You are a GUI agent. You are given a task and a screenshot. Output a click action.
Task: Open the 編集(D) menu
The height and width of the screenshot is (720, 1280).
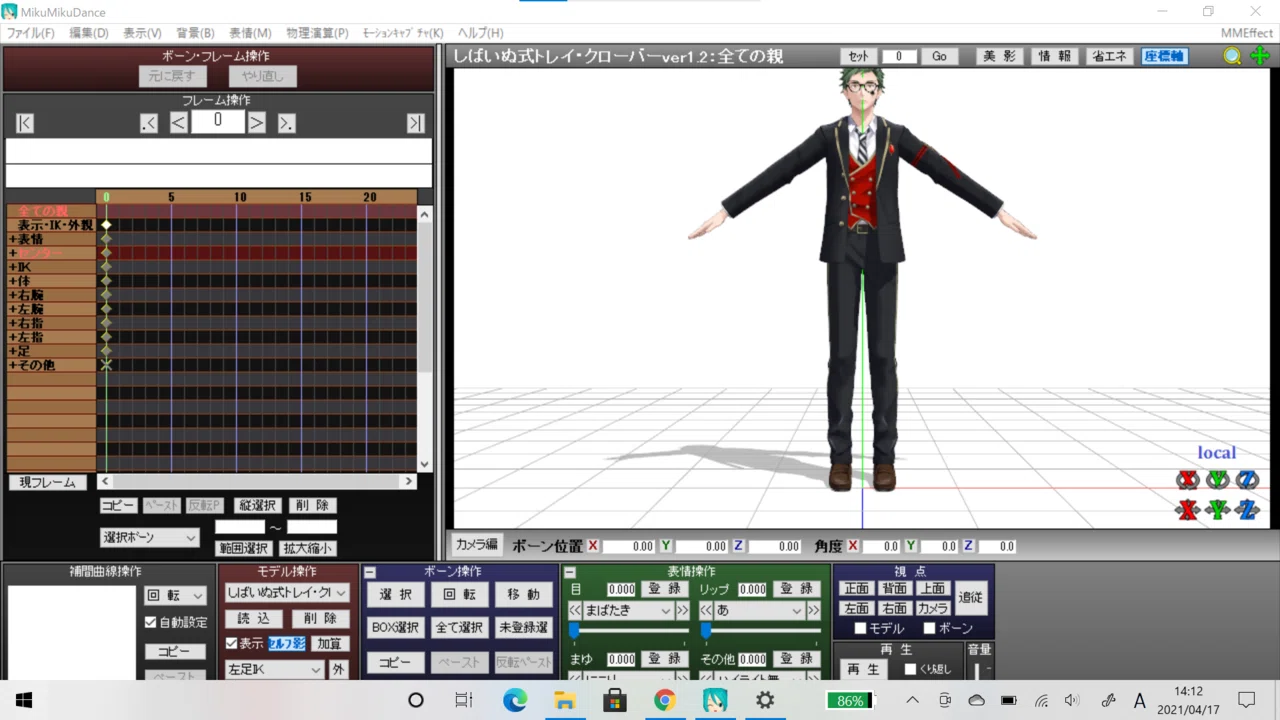pos(89,33)
